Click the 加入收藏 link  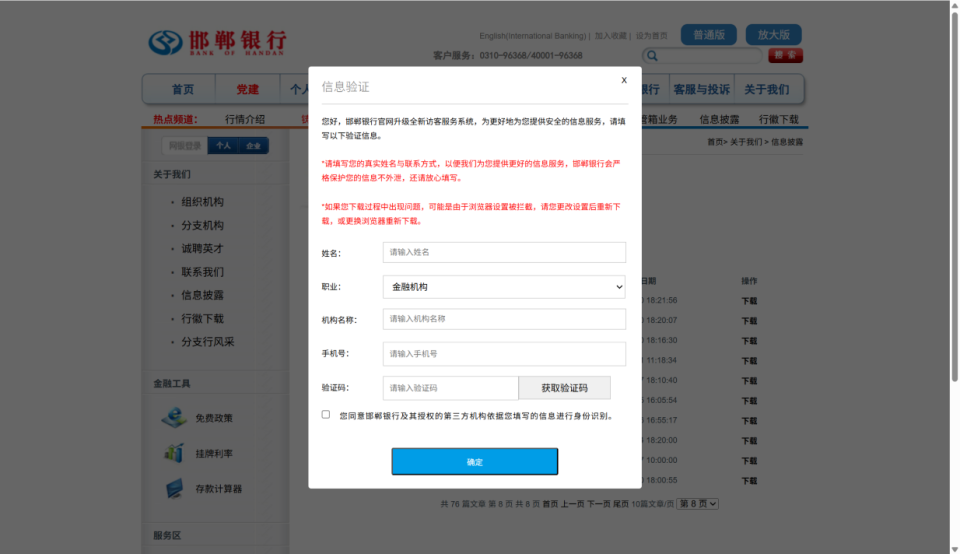pos(610,36)
